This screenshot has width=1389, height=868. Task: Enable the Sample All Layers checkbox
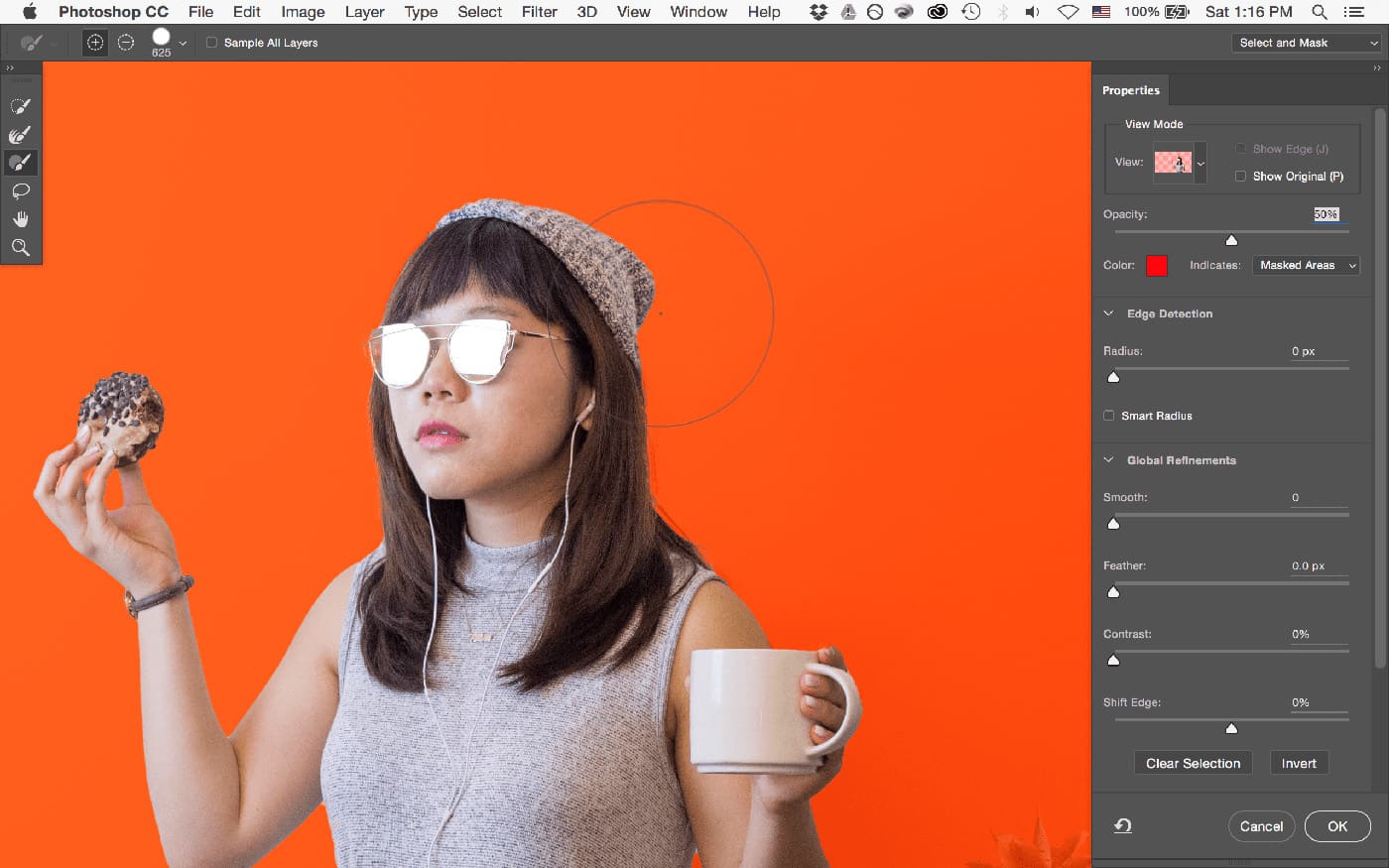coord(211,43)
